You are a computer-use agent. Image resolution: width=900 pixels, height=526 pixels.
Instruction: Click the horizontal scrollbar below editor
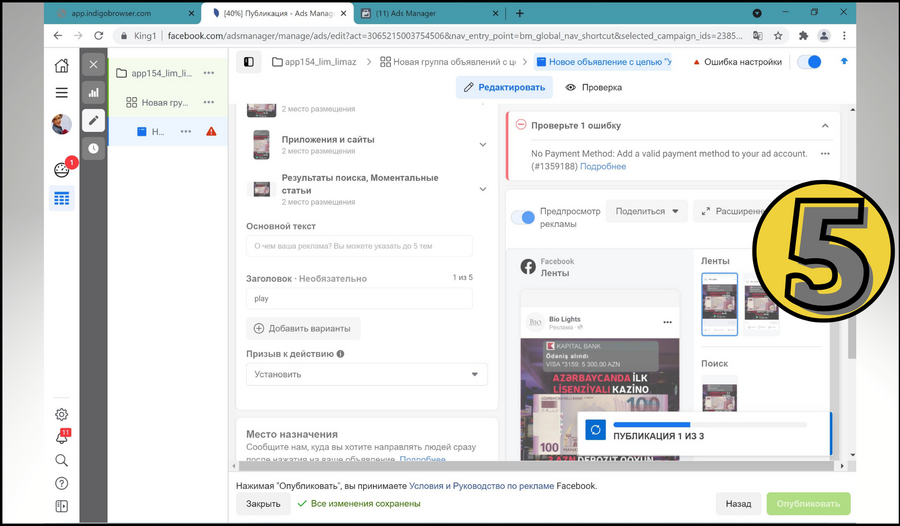[537, 466]
